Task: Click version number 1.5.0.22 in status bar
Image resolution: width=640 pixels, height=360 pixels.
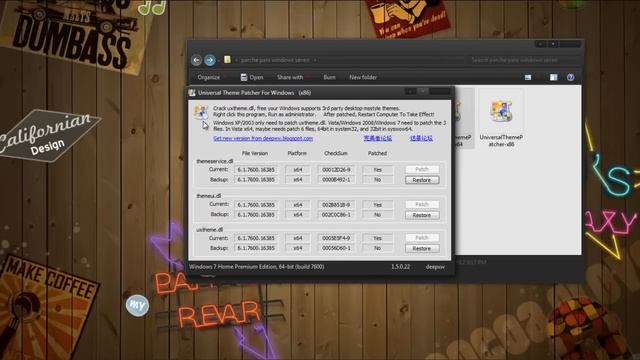Action: coord(400,267)
